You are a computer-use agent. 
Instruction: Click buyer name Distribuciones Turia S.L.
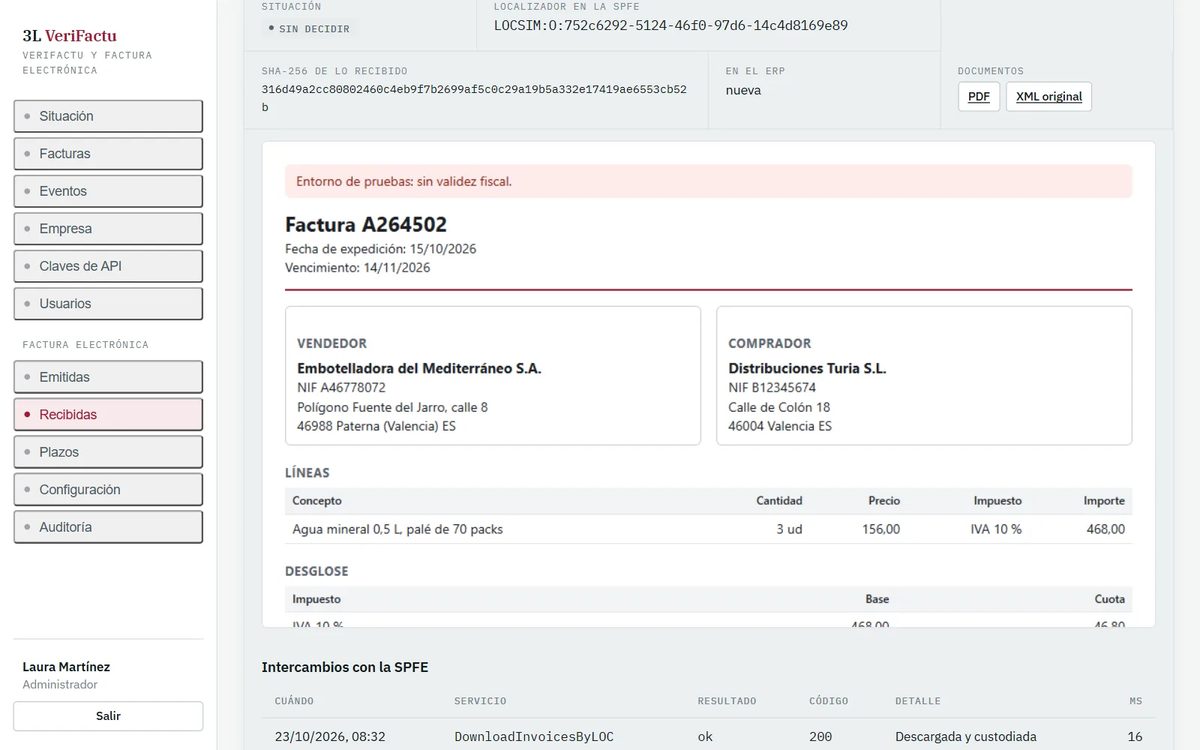[x=807, y=368]
